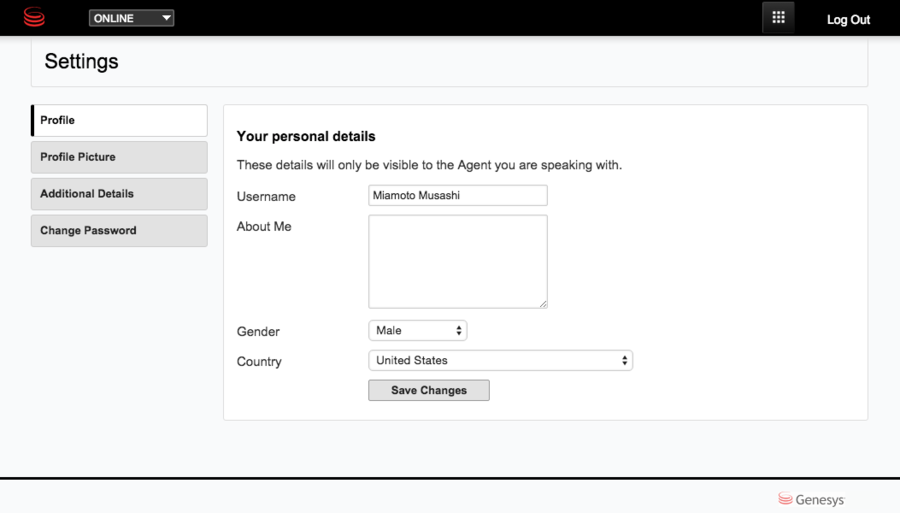Click the Username field label

(266, 197)
